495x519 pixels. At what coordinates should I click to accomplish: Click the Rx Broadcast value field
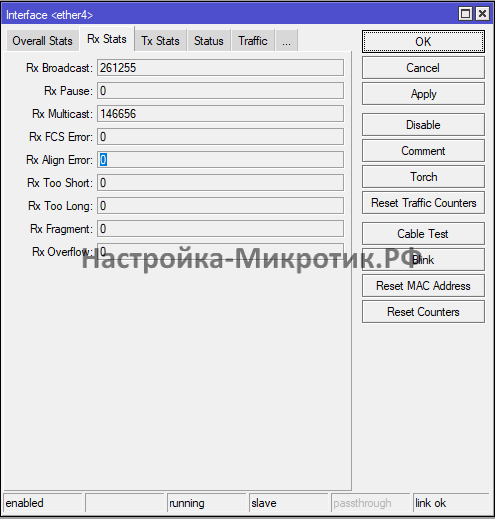point(220,68)
